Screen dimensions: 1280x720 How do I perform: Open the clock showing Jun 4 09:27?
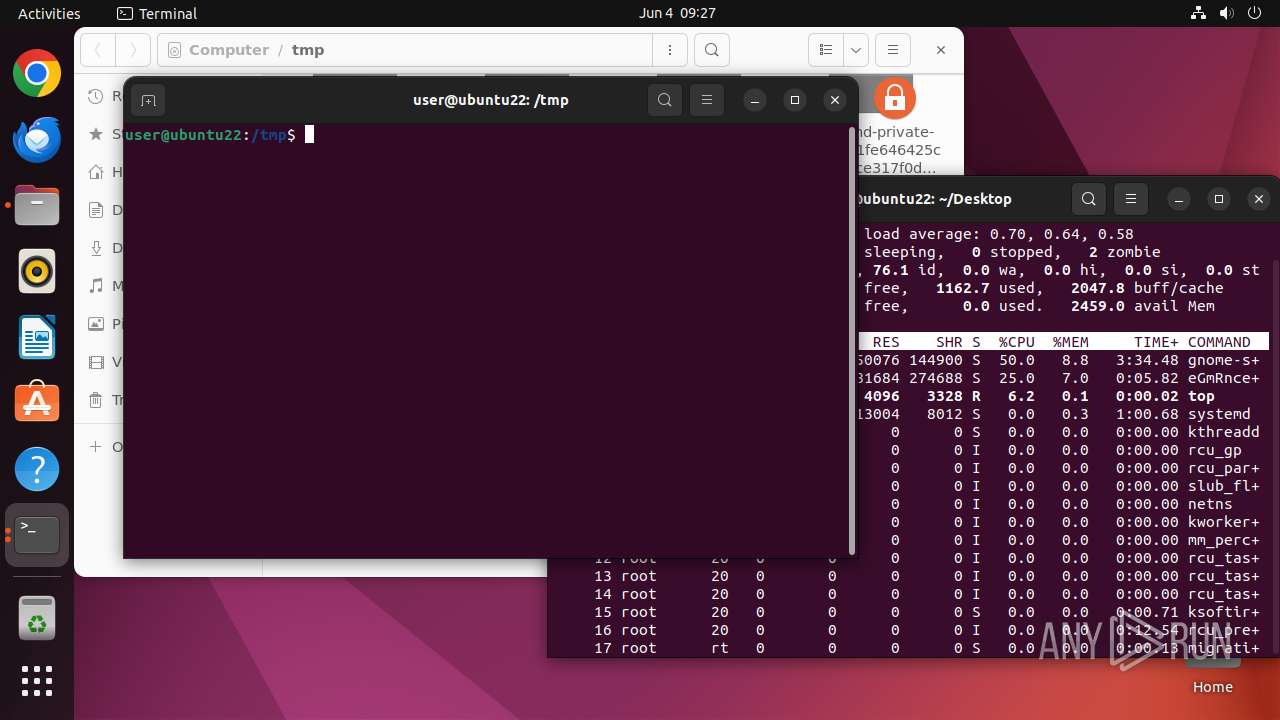click(x=677, y=13)
